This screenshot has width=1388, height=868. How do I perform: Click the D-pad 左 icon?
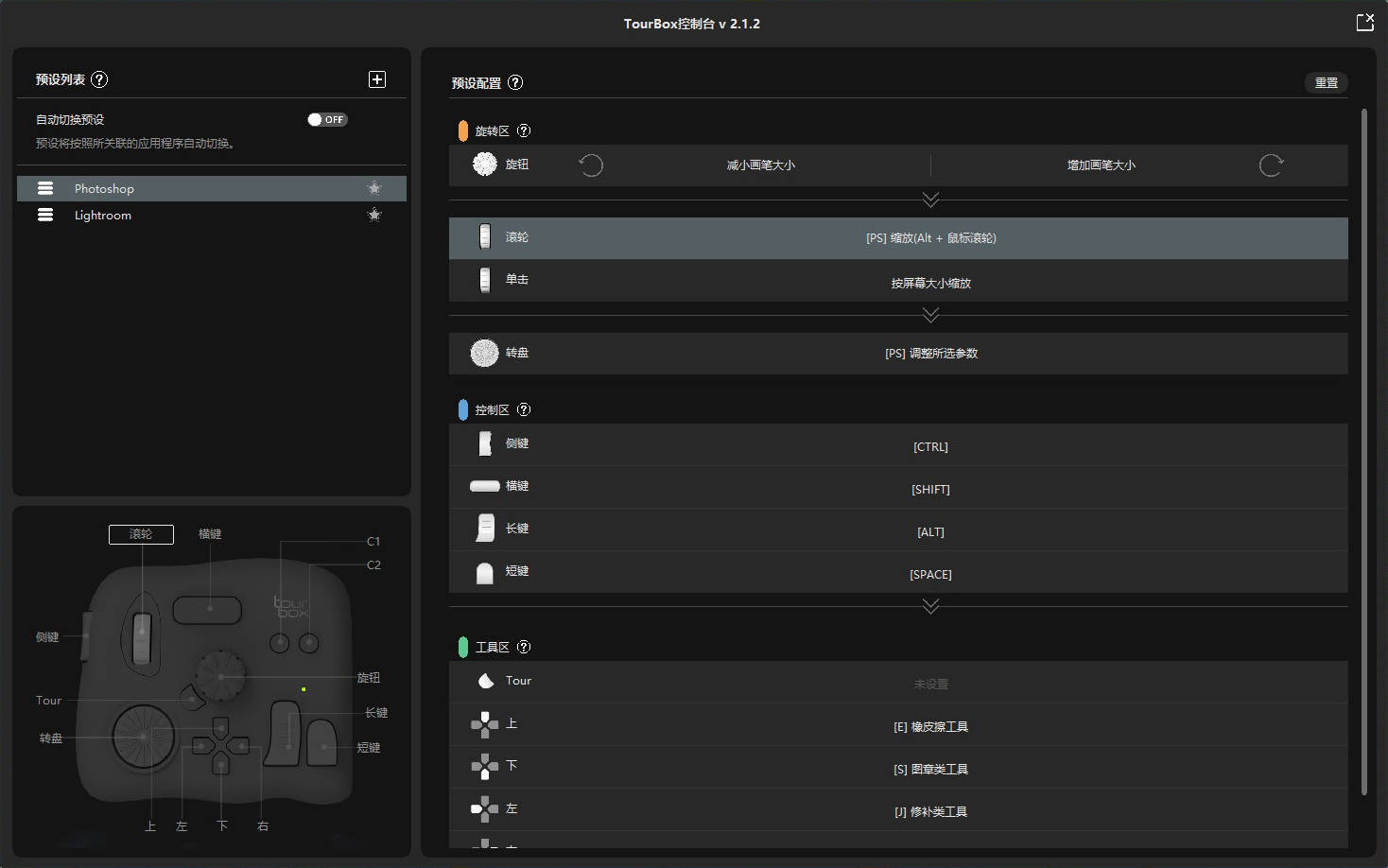coord(485,809)
